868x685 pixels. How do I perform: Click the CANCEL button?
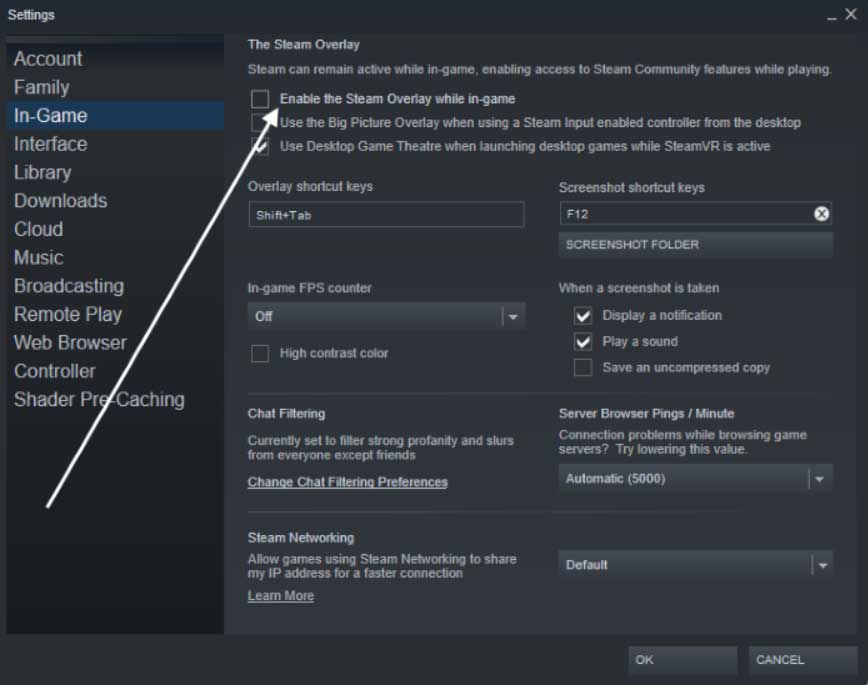[803, 660]
